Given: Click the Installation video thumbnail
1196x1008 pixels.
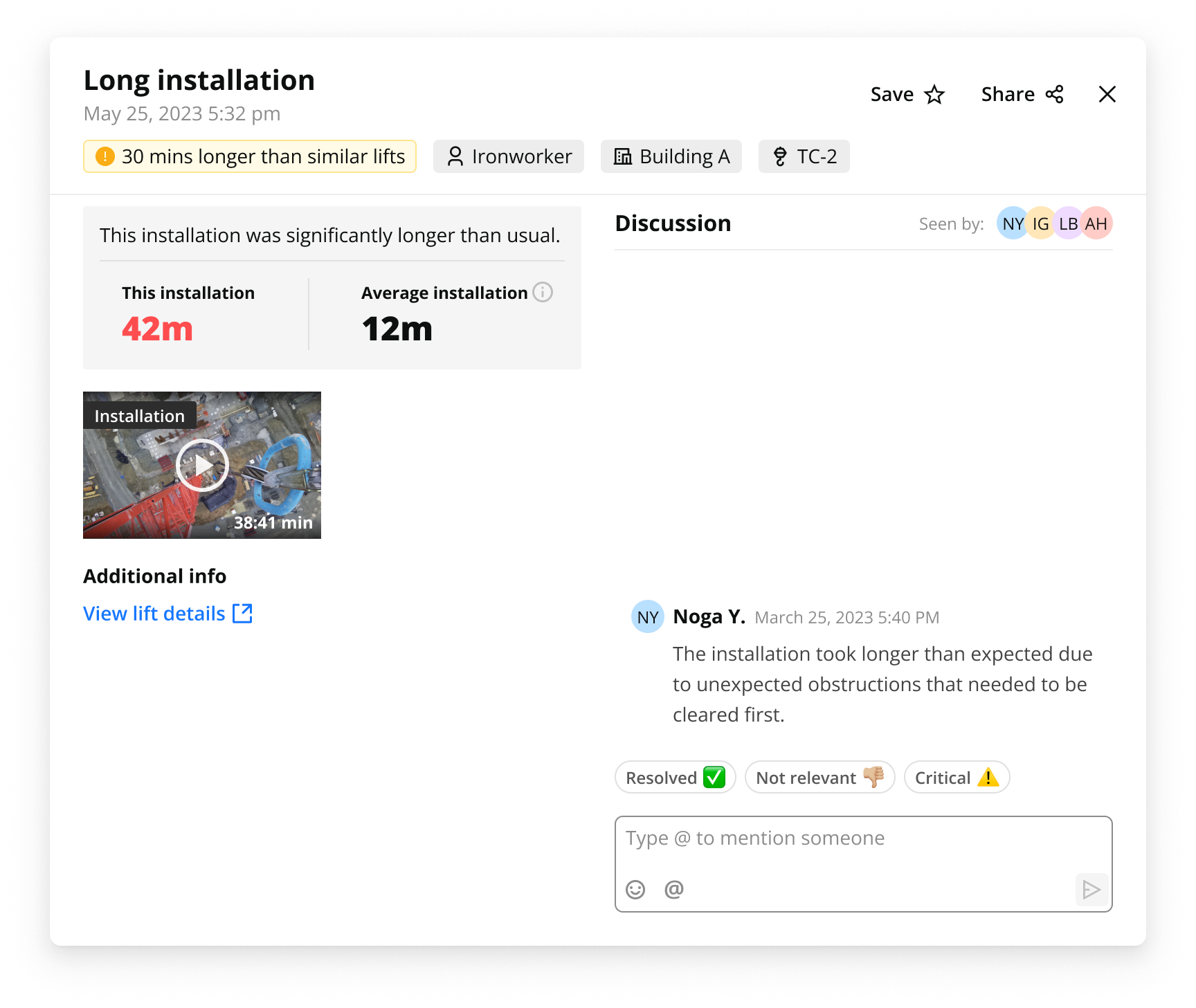Looking at the screenshot, I should (x=201, y=464).
